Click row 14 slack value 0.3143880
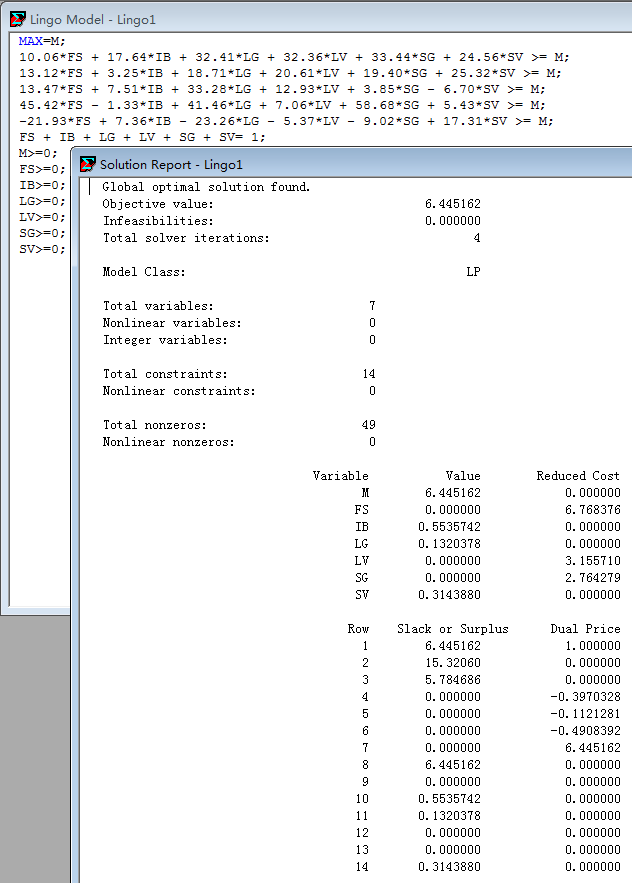632x883 pixels. 449,867
